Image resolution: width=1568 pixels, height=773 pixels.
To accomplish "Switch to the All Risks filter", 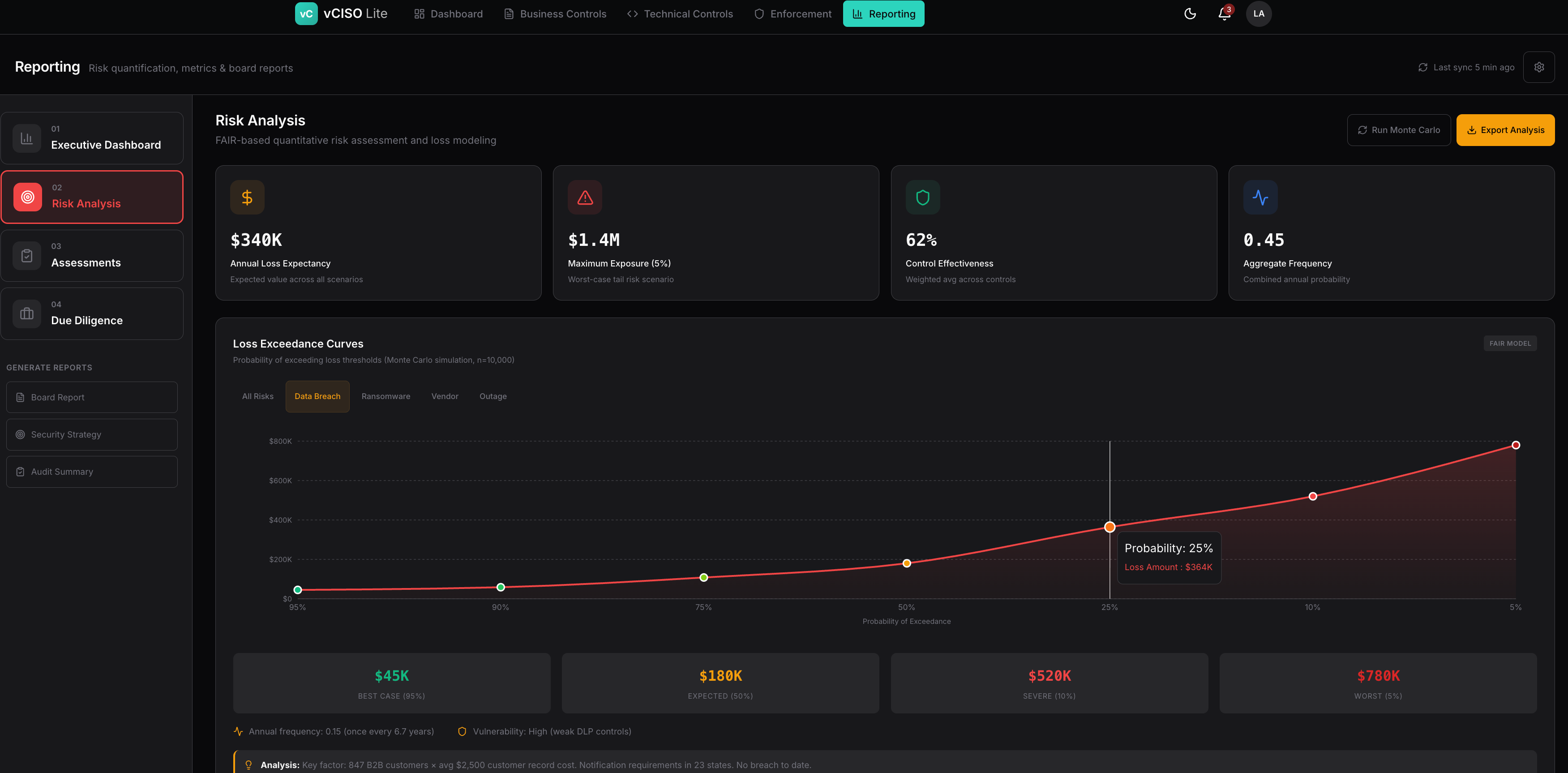I will 257,396.
